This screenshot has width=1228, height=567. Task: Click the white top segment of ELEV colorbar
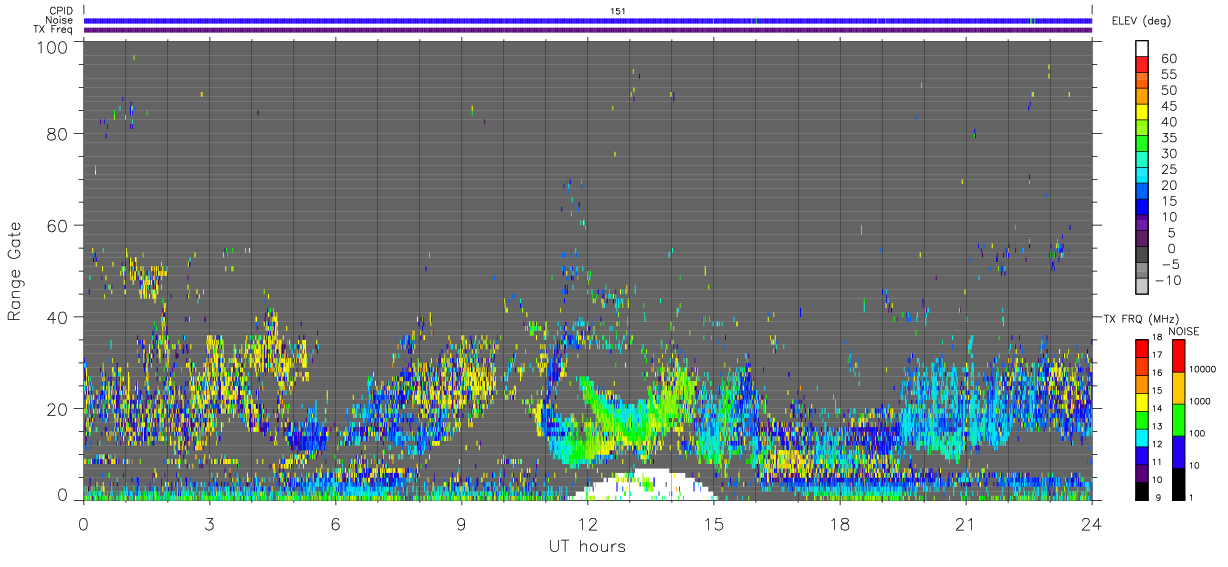tap(1142, 49)
